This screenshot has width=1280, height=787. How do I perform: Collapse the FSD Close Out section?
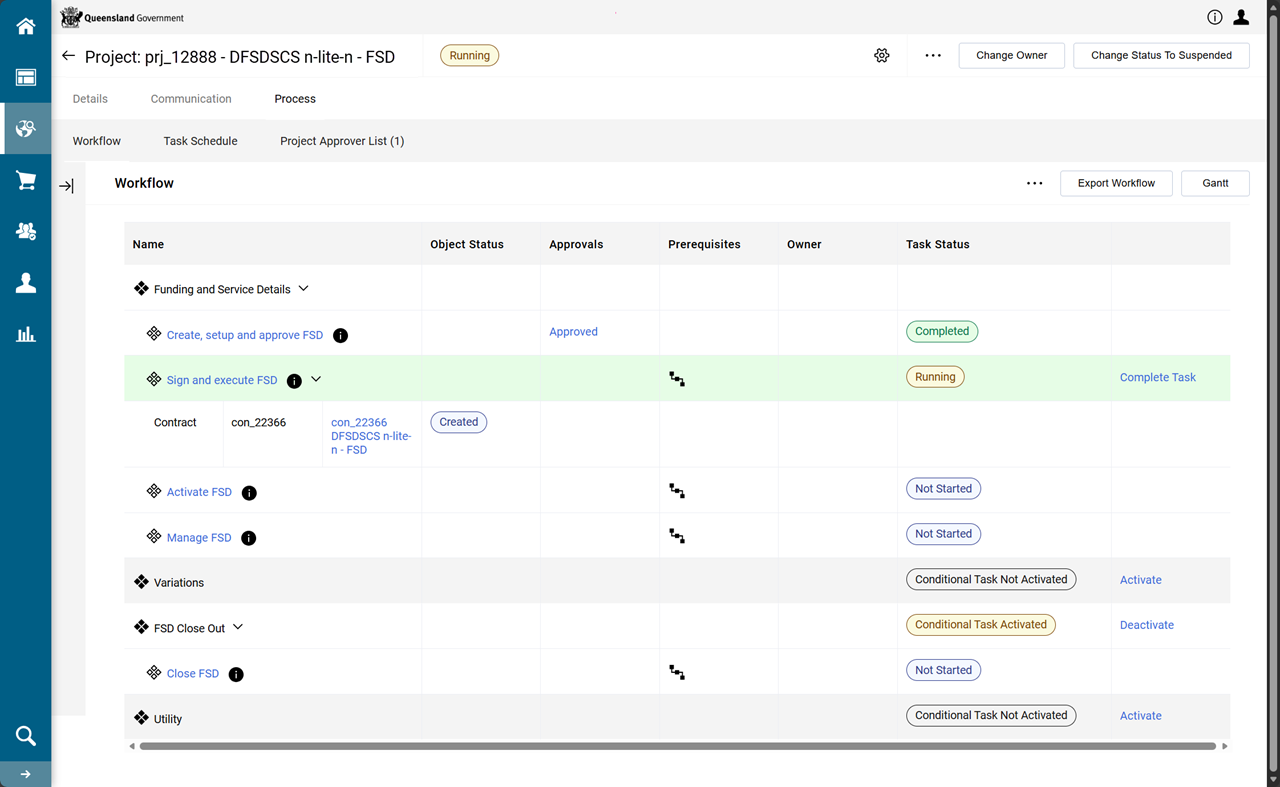[x=238, y=628]
